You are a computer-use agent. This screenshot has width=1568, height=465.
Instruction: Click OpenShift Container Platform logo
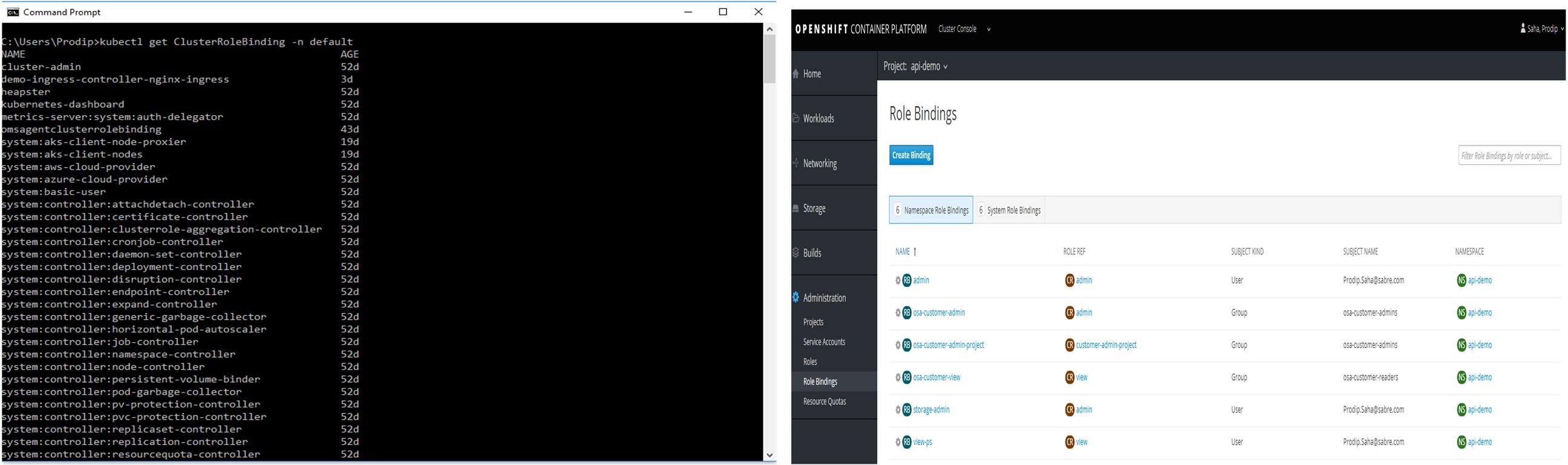point(861,29)
